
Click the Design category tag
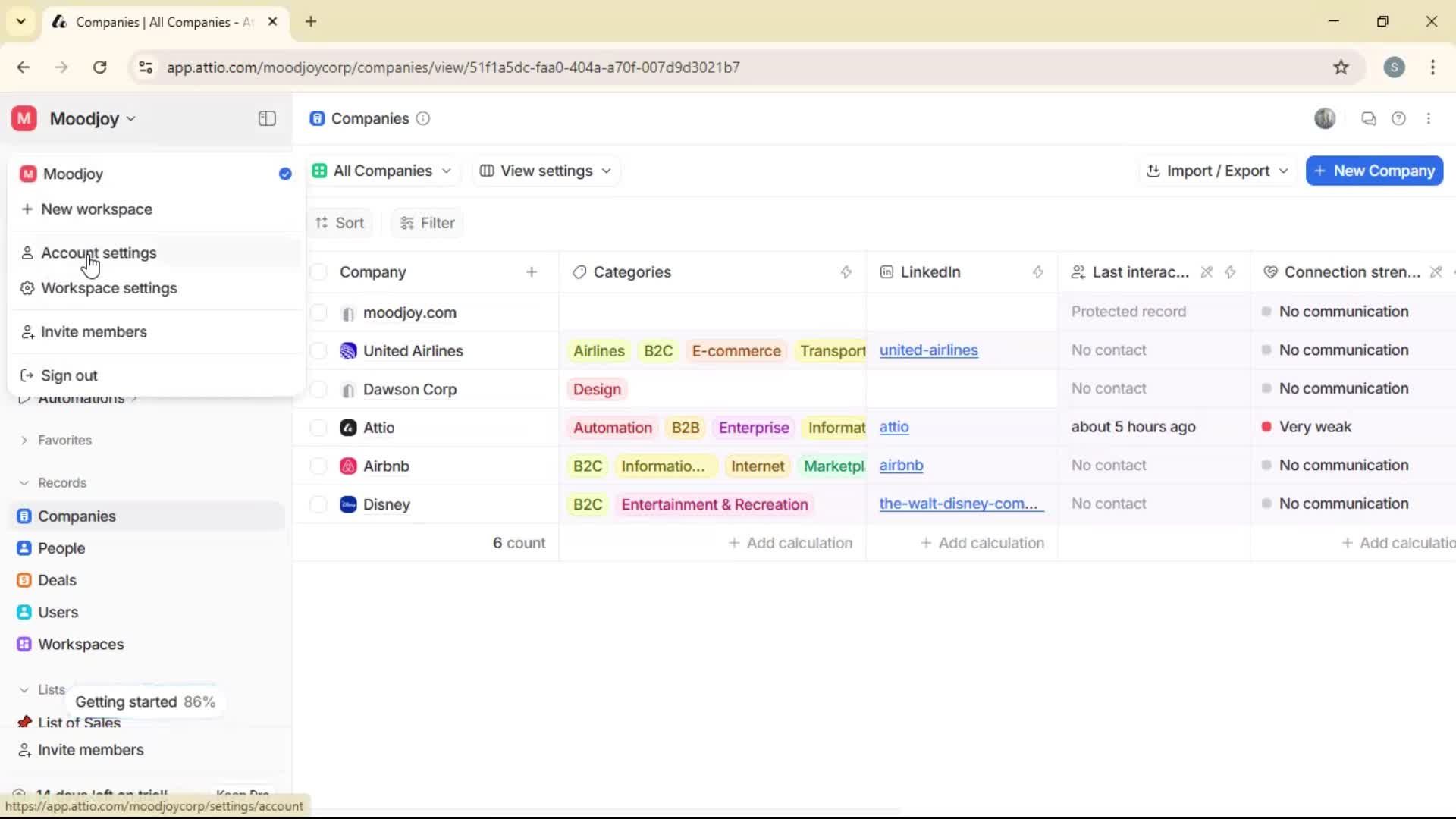pyautogui.click(x=597, y=389)
